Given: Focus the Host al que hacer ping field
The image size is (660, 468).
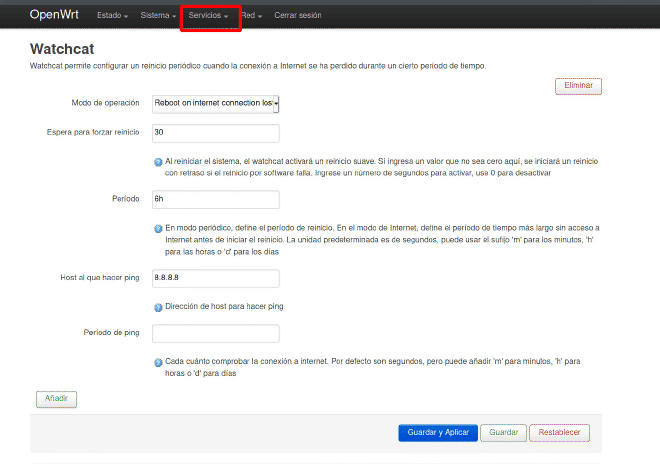Looking at the screenshot, I should point(215,278).
